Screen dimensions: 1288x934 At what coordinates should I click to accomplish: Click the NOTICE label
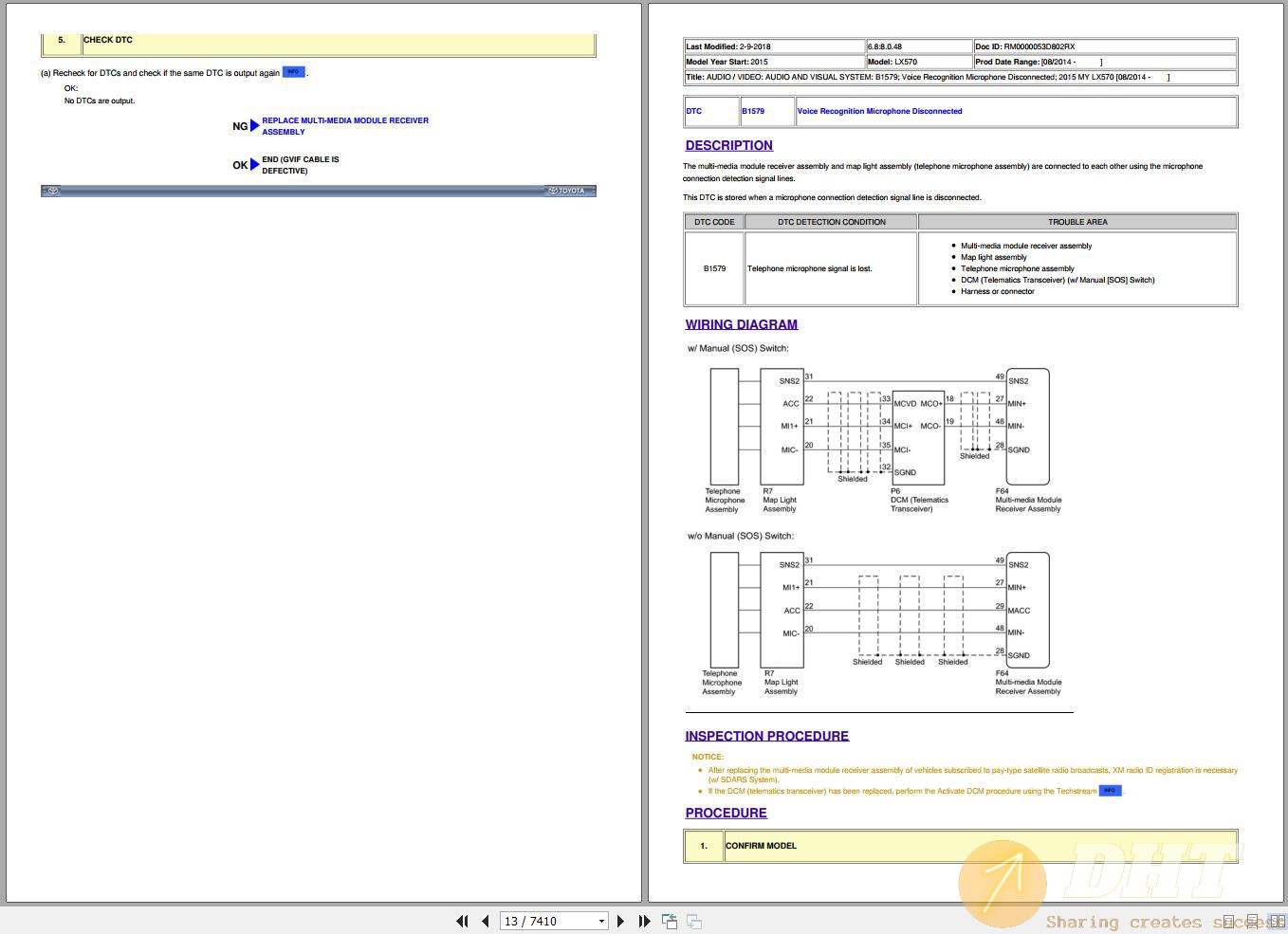pos(708,757)
